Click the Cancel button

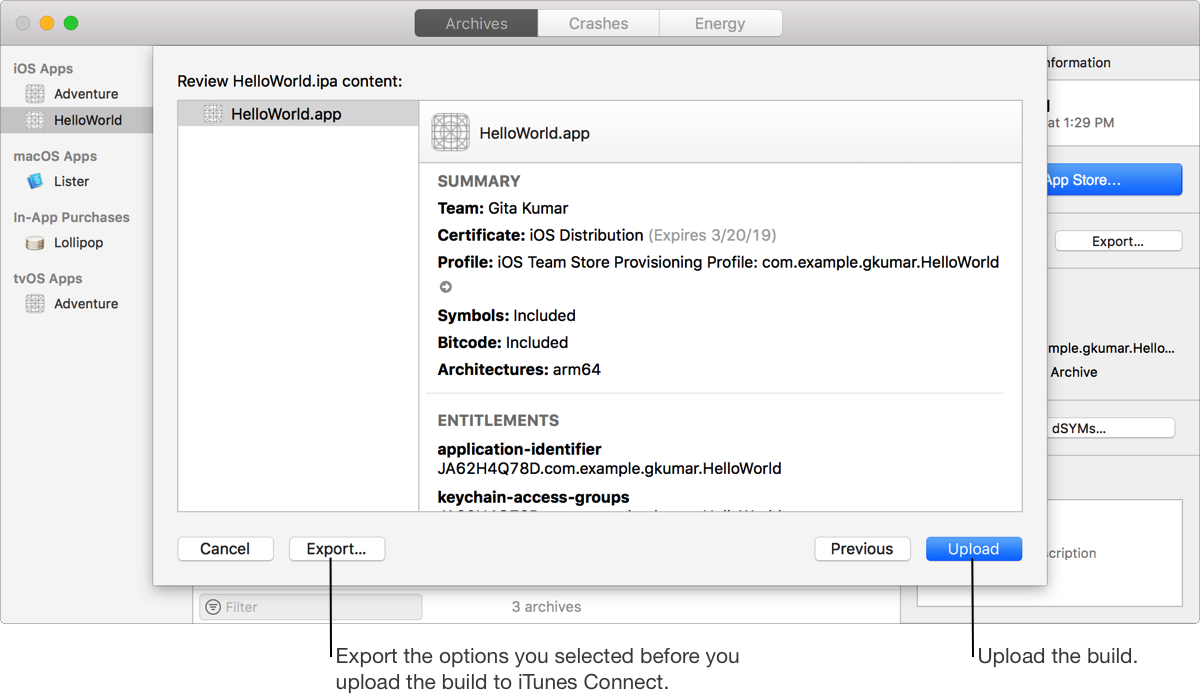pyautogui.click(x=225, y=549)
